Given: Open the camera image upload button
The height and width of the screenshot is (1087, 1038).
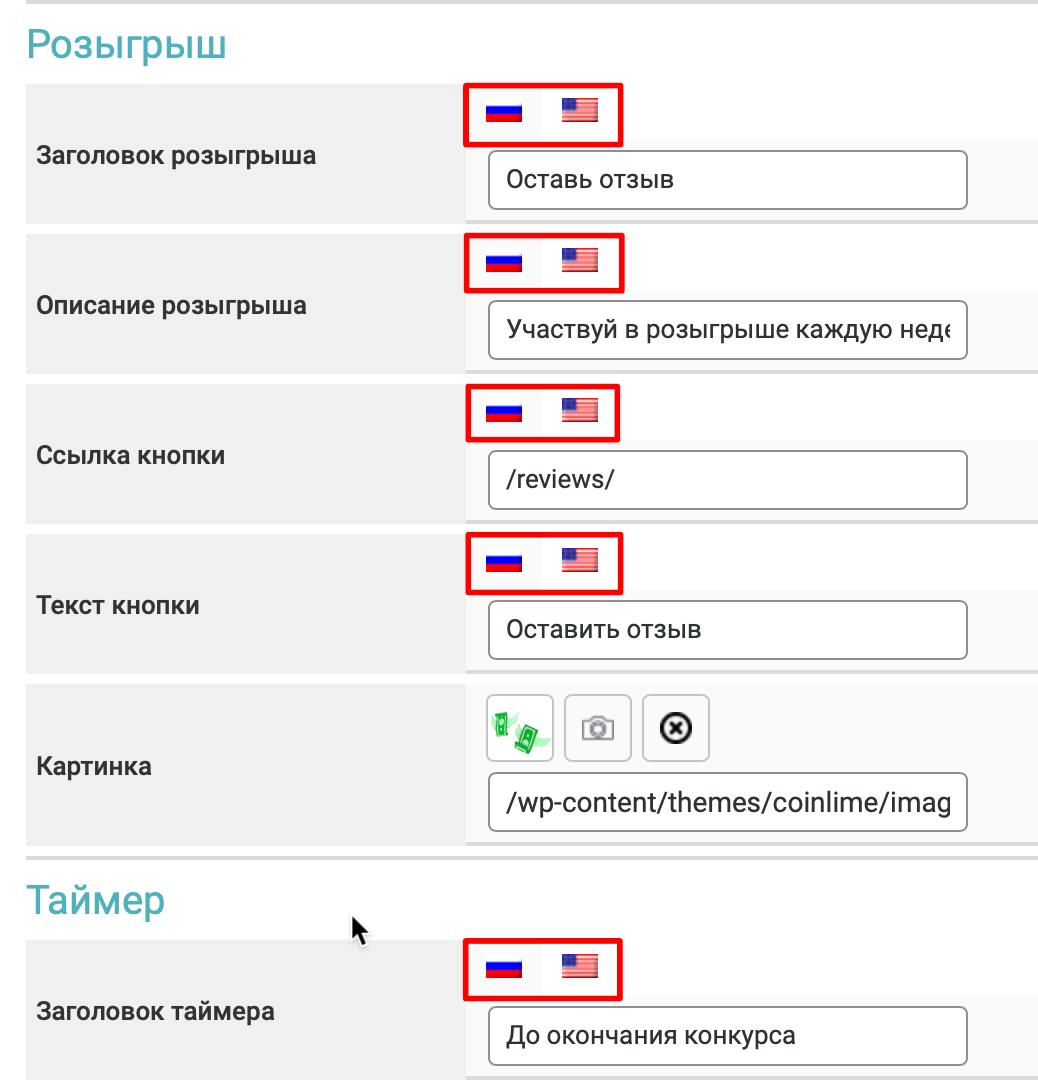Looking at the screenshot, I should [598, 728].
